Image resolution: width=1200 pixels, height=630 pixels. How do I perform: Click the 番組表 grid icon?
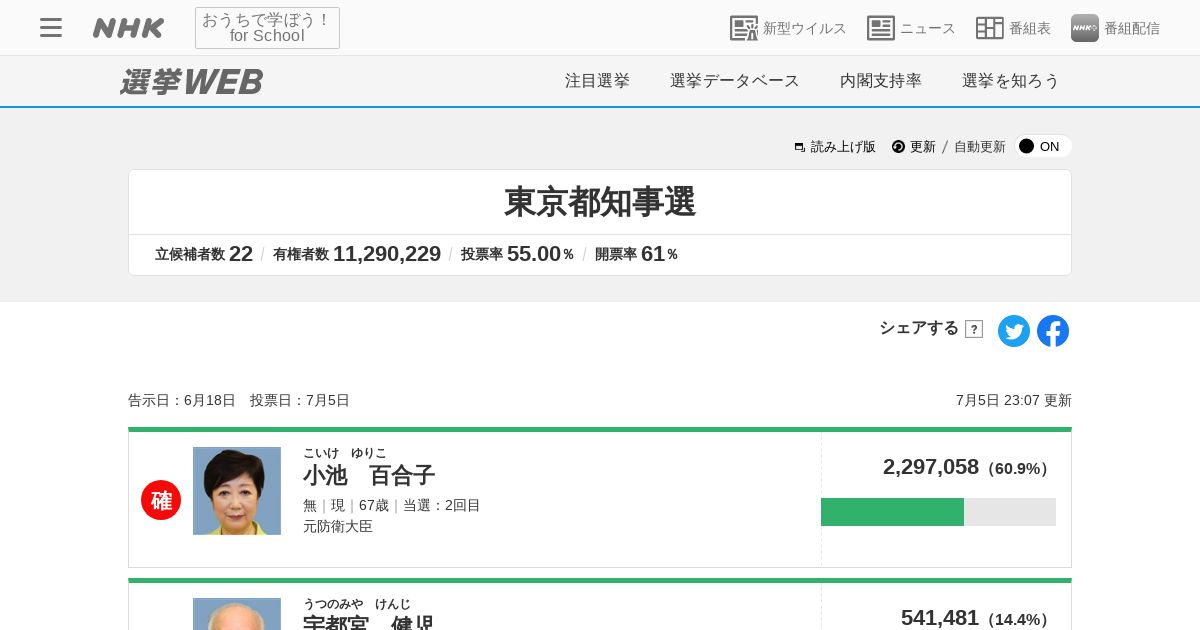coord(990,28)
